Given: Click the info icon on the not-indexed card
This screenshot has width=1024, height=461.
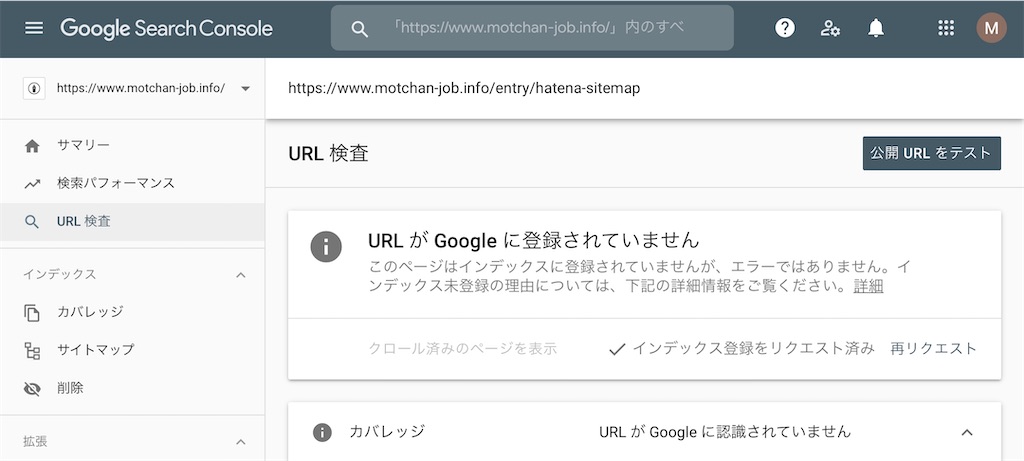Looking at the screenshot, I should coord(326,247).
